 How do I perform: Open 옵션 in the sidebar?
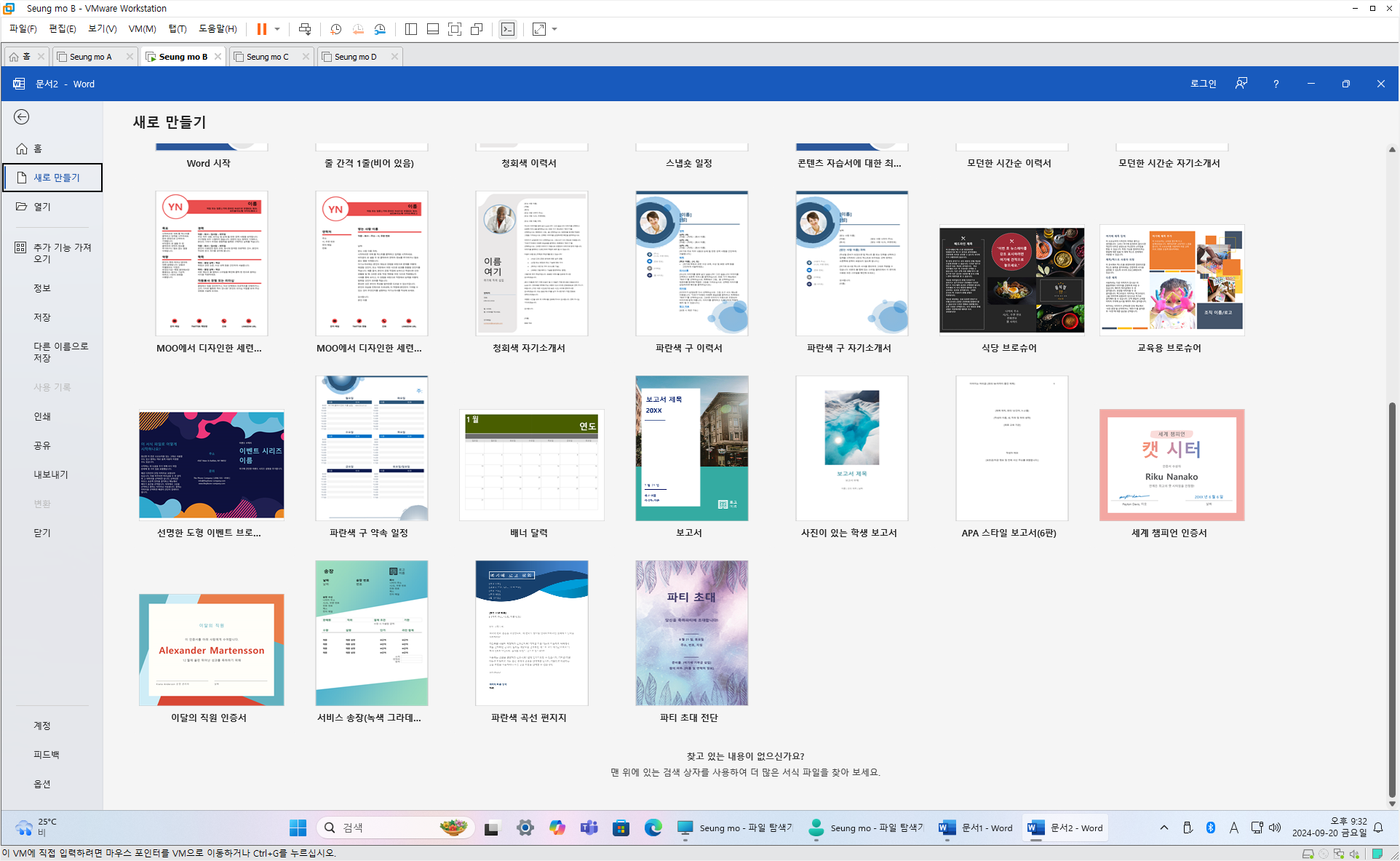42,784
